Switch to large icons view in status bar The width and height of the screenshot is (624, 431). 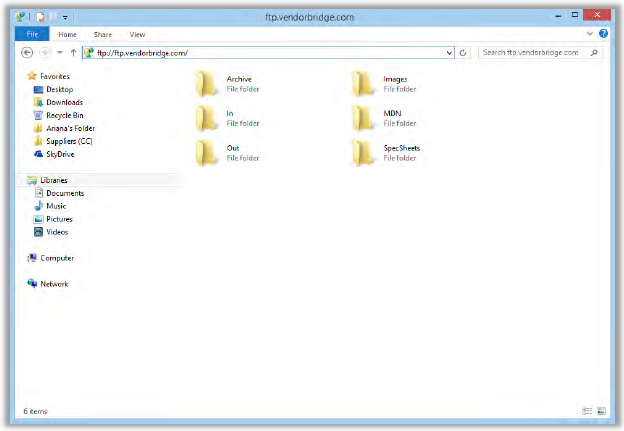[601, 411]
